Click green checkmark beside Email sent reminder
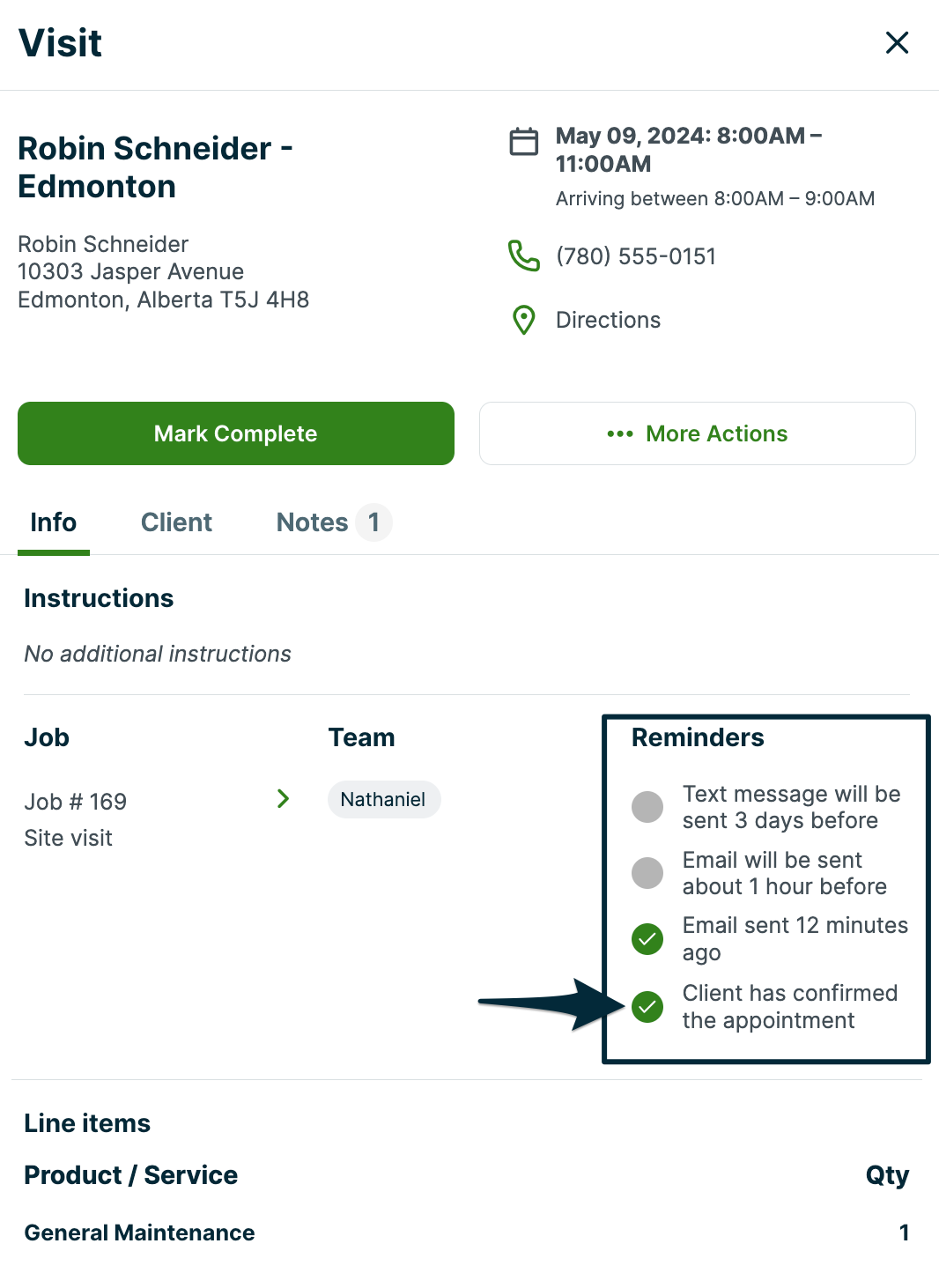 coord(647,939)
